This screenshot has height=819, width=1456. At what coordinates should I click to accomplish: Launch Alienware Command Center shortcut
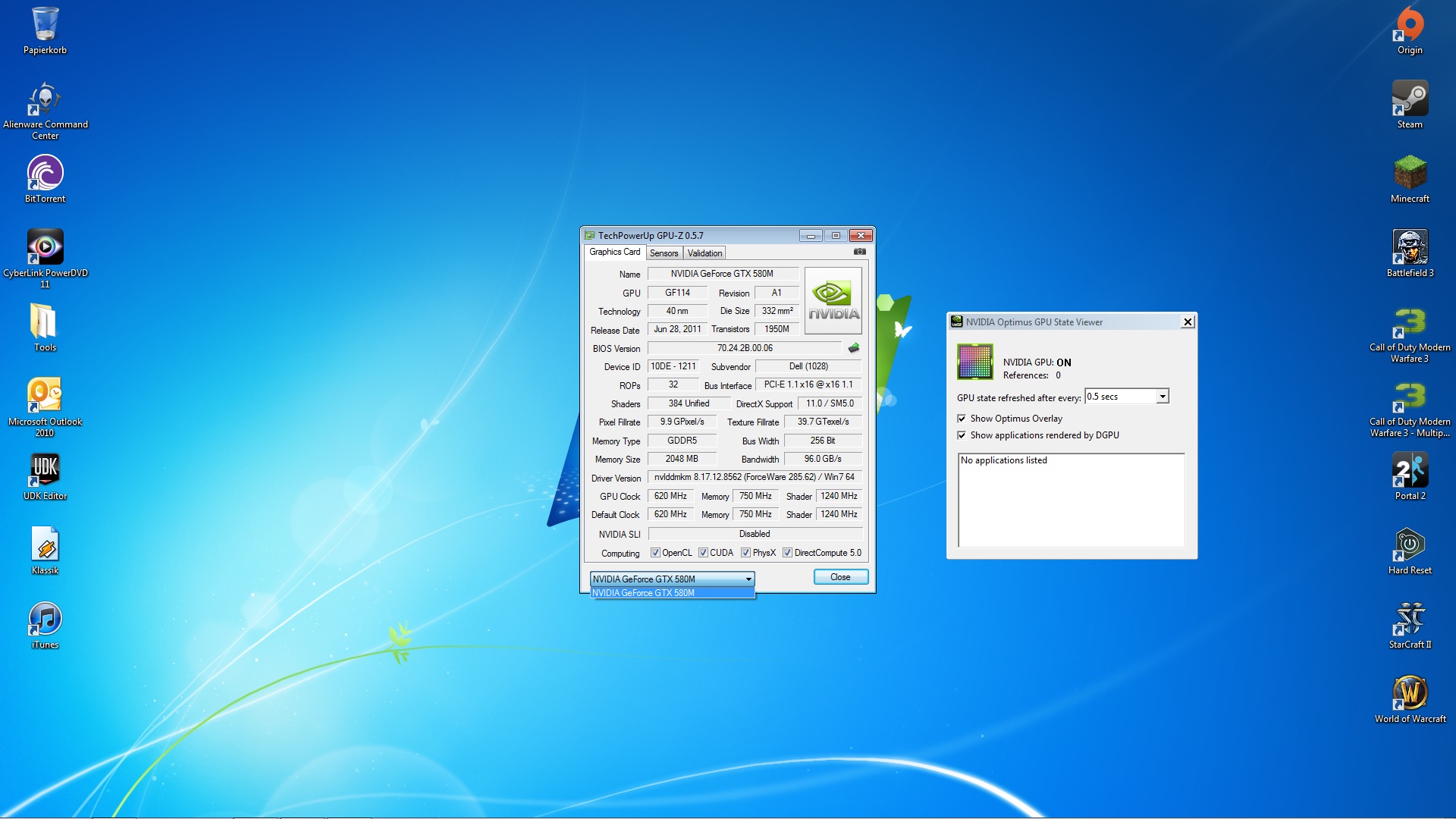click(45, 110)
